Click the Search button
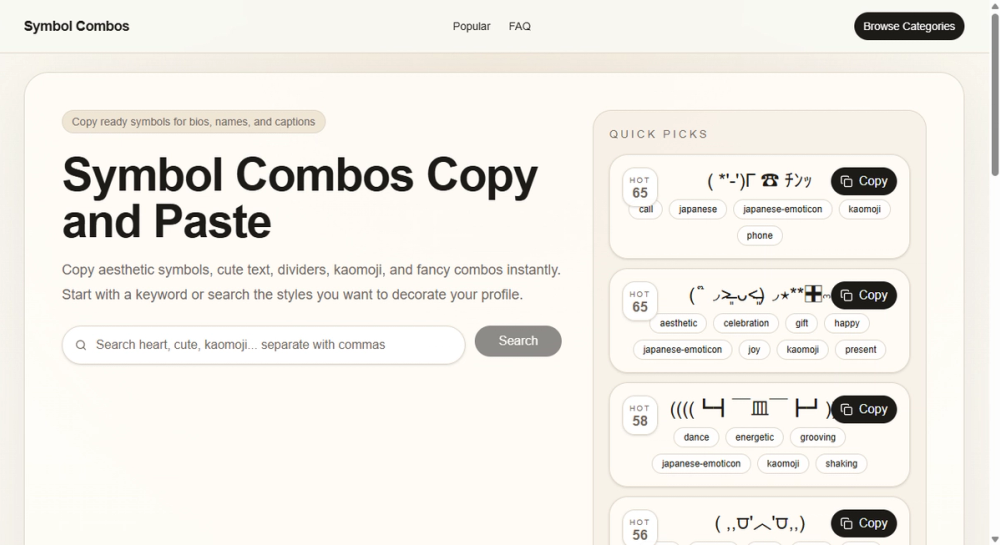 click(x=518, y=341)
